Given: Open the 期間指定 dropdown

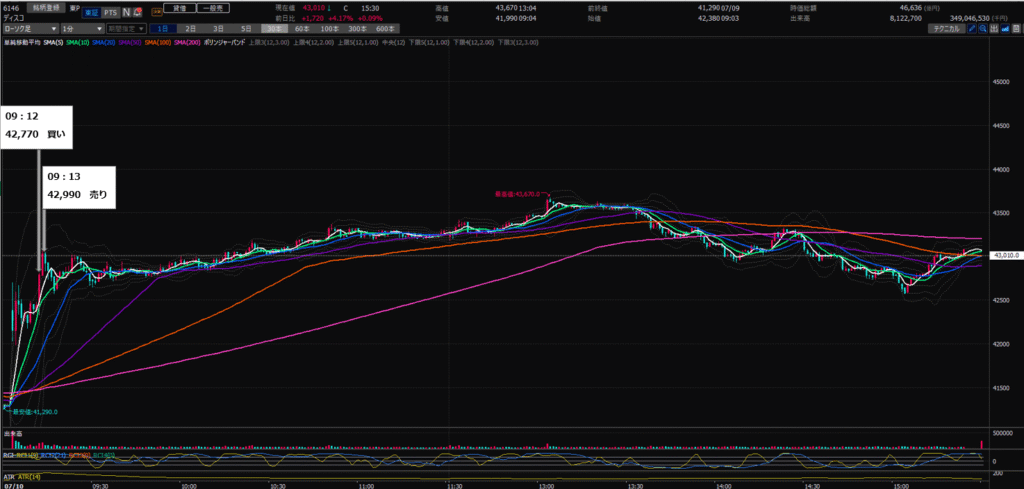Looking at the screenshot, I should pos(126,29).
